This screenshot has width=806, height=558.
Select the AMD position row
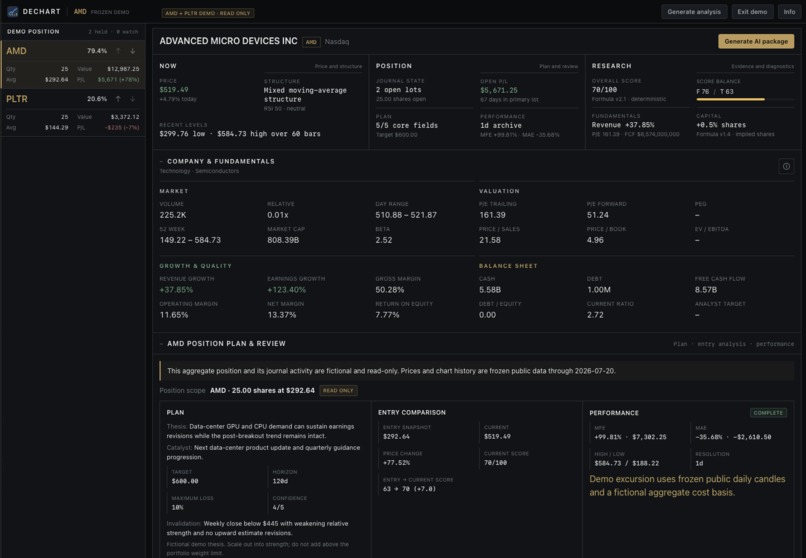(x=73, y=64)
